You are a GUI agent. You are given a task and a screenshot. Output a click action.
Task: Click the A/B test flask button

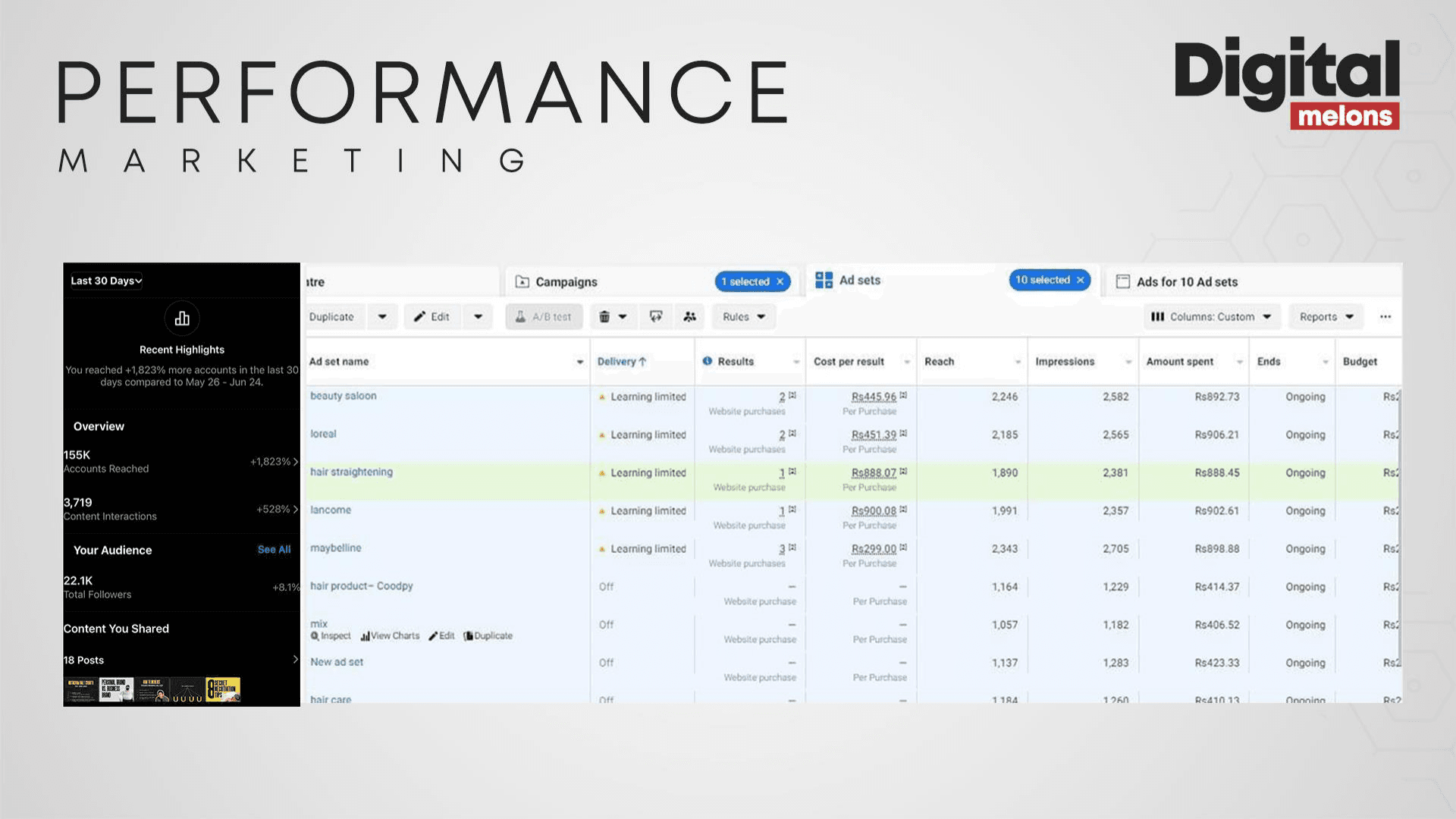(544, 317)
